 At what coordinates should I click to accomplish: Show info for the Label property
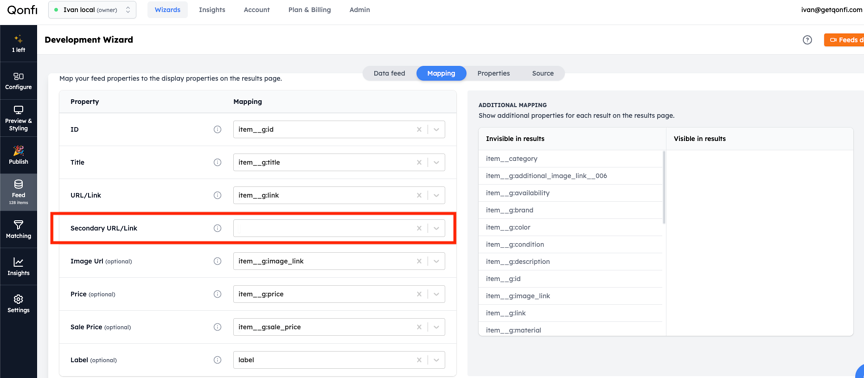click(217, 360)
